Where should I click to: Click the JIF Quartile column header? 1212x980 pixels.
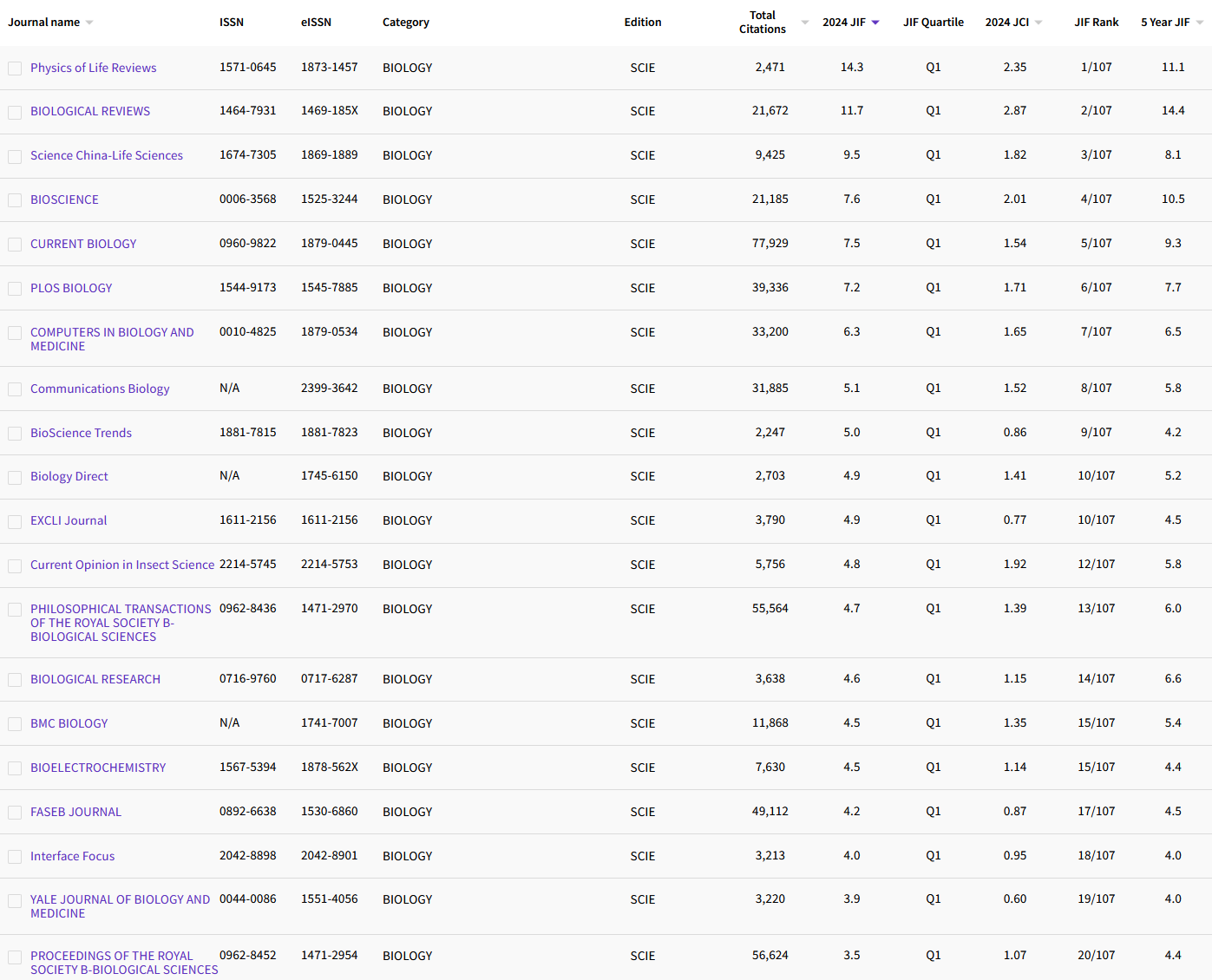click(x=934, y=23)
